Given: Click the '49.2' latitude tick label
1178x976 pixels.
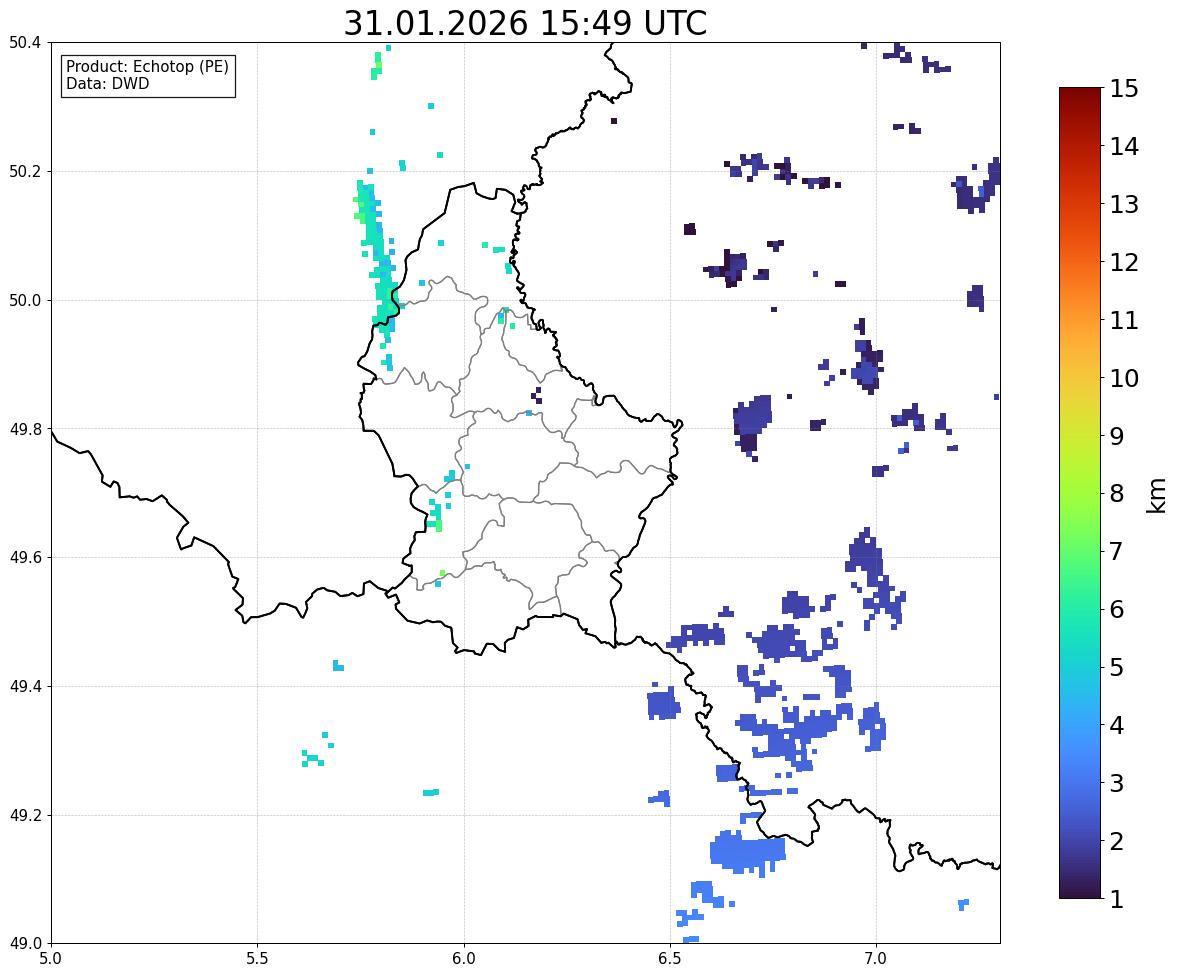Looking at the screenshot, I should [25, 815].
